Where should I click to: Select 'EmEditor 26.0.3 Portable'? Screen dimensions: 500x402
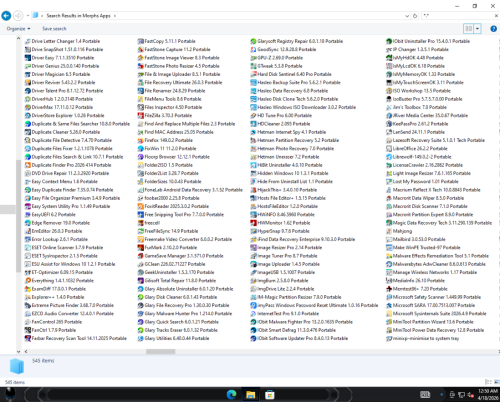coord(54,231)
